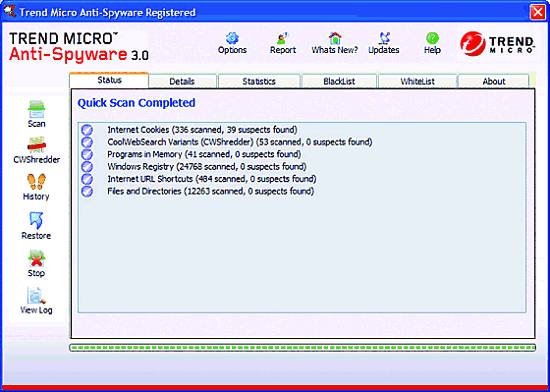Click the green scan progress bar

[302, 348]
